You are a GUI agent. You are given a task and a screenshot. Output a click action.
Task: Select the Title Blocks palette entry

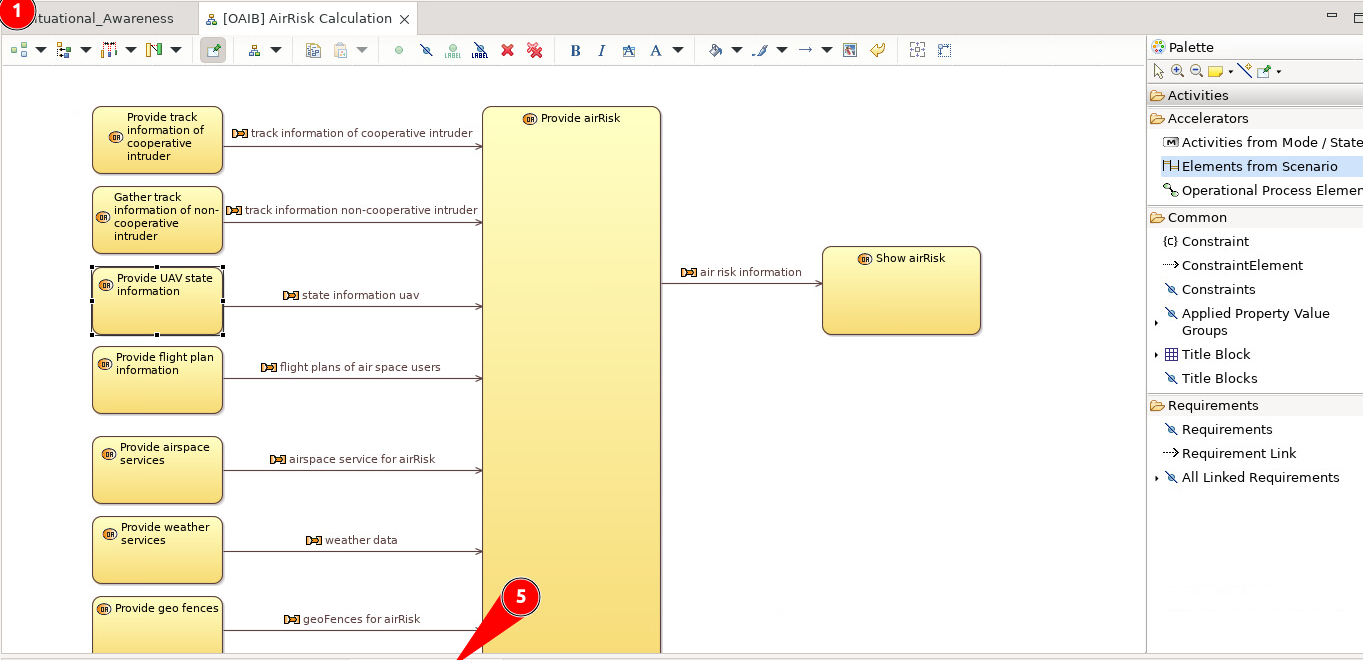(x=1211, y=378)
